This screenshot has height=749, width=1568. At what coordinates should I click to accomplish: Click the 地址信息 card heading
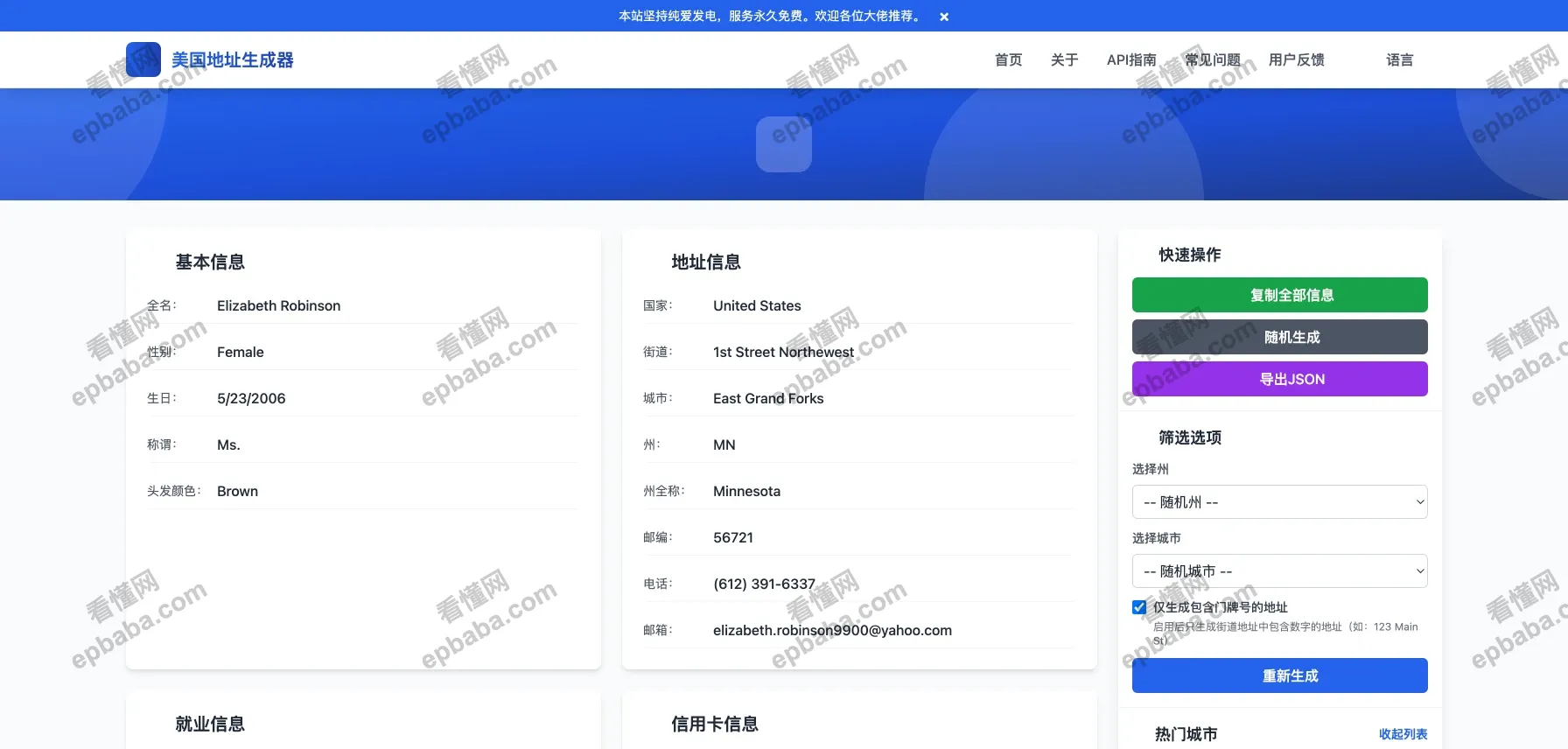pyautogui.click(x=706, y=262)
